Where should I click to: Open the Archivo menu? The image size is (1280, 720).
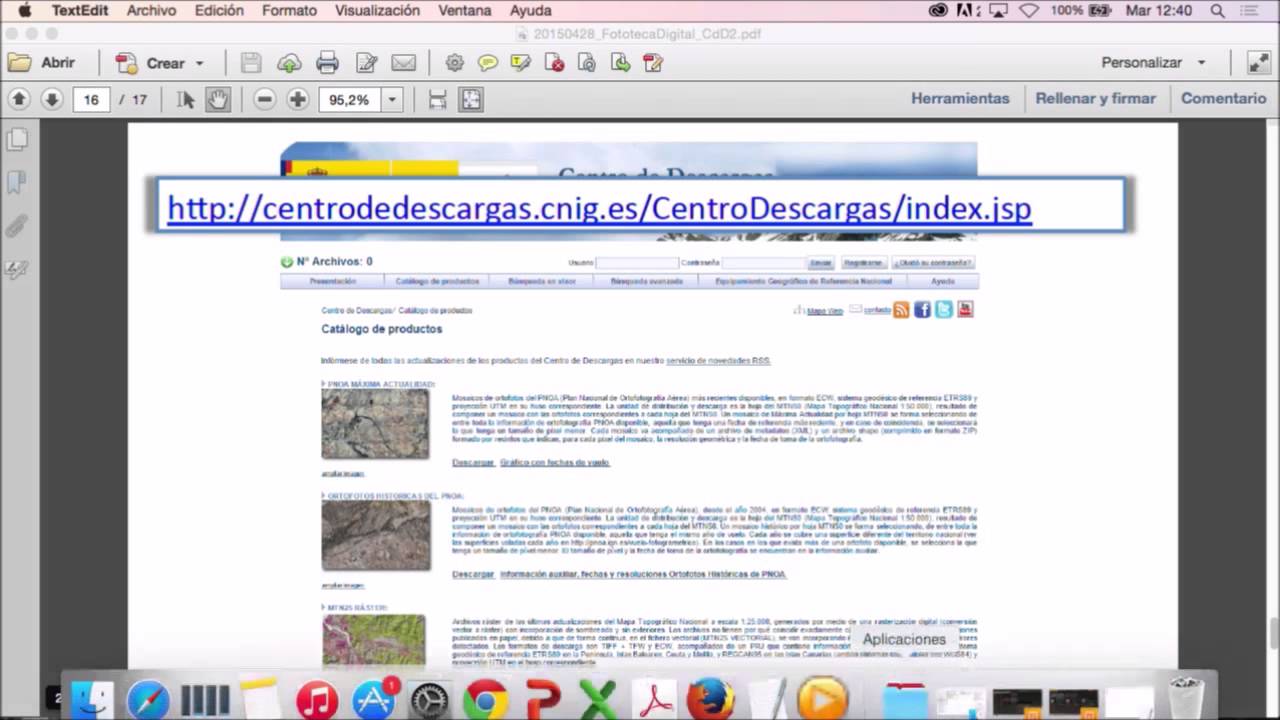(151, 10)
